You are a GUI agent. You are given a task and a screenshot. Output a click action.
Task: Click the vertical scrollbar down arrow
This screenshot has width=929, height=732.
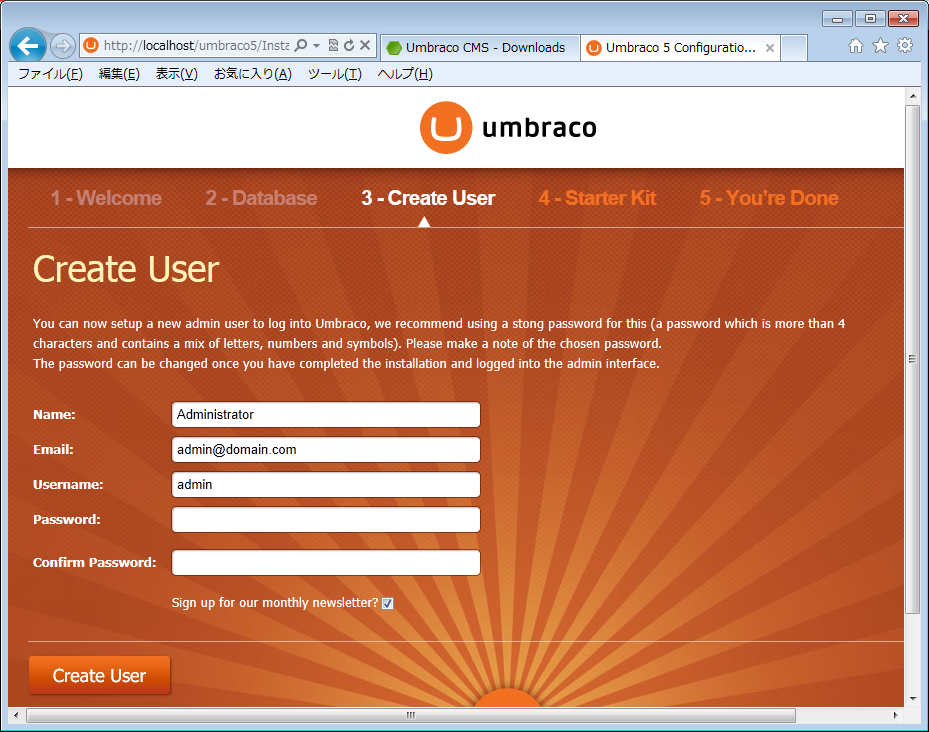pos(912,698)
